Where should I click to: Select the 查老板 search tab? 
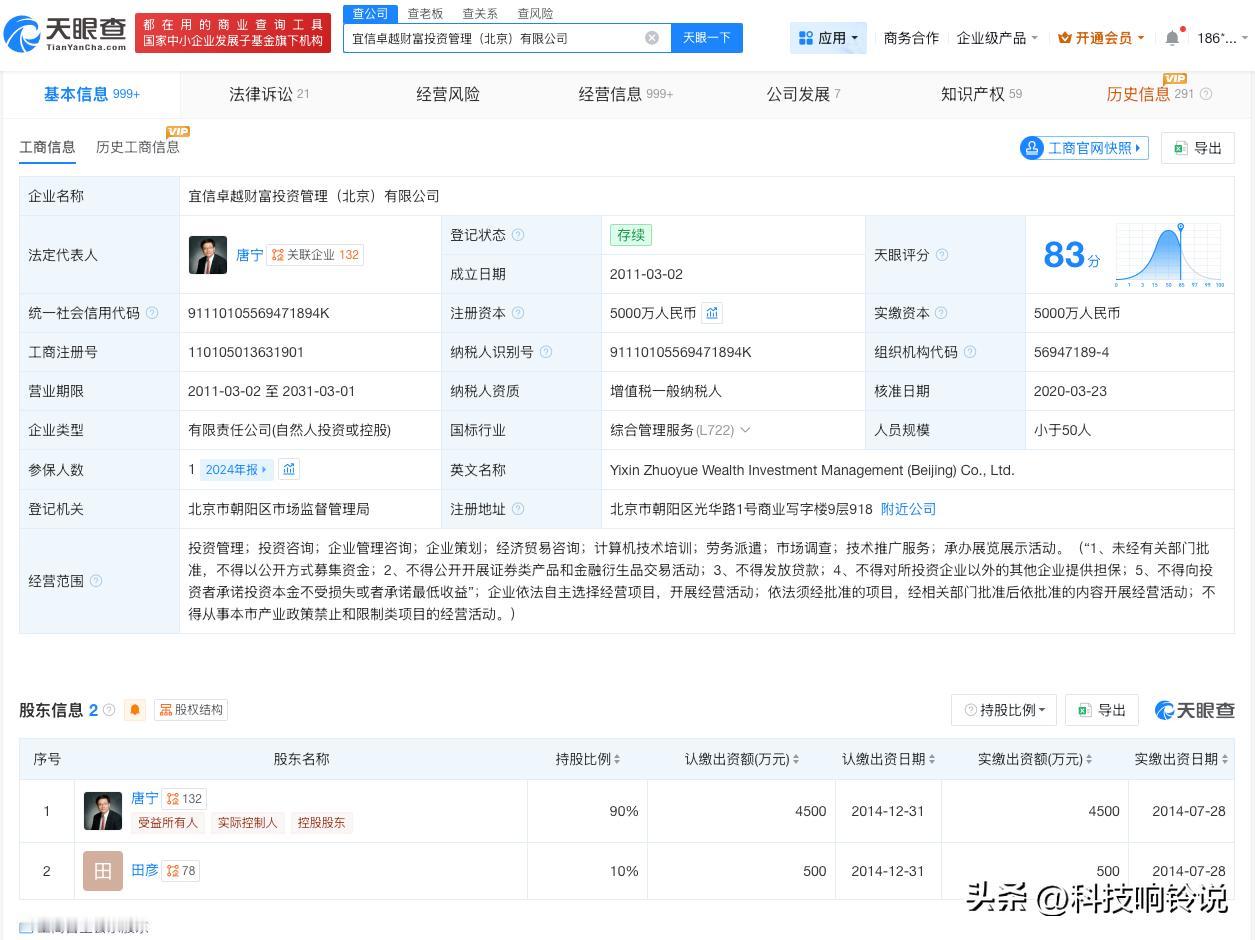(425, 14)
